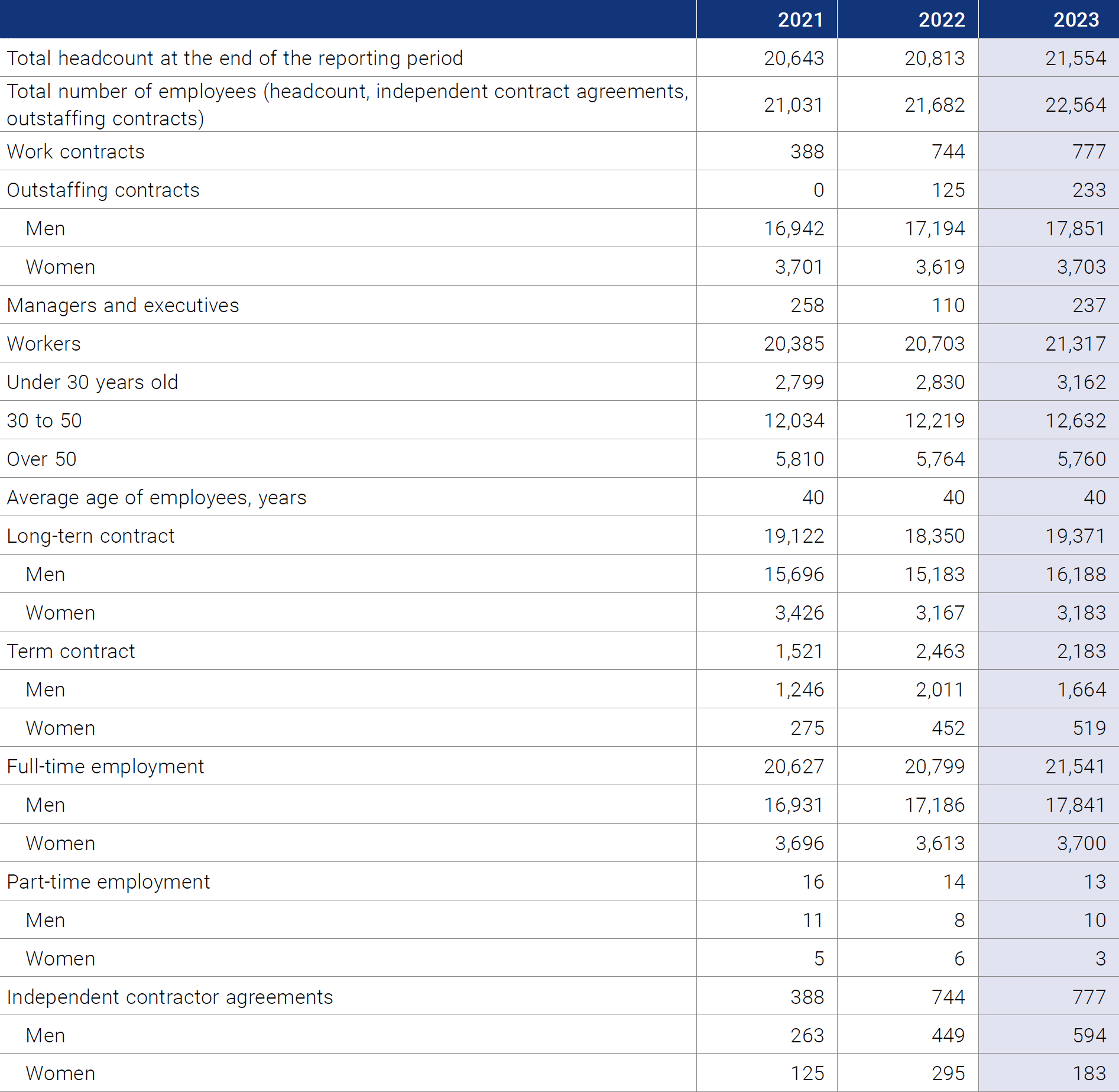Select the 'Outstaffing contracts' row label

[x=103, y=190]
